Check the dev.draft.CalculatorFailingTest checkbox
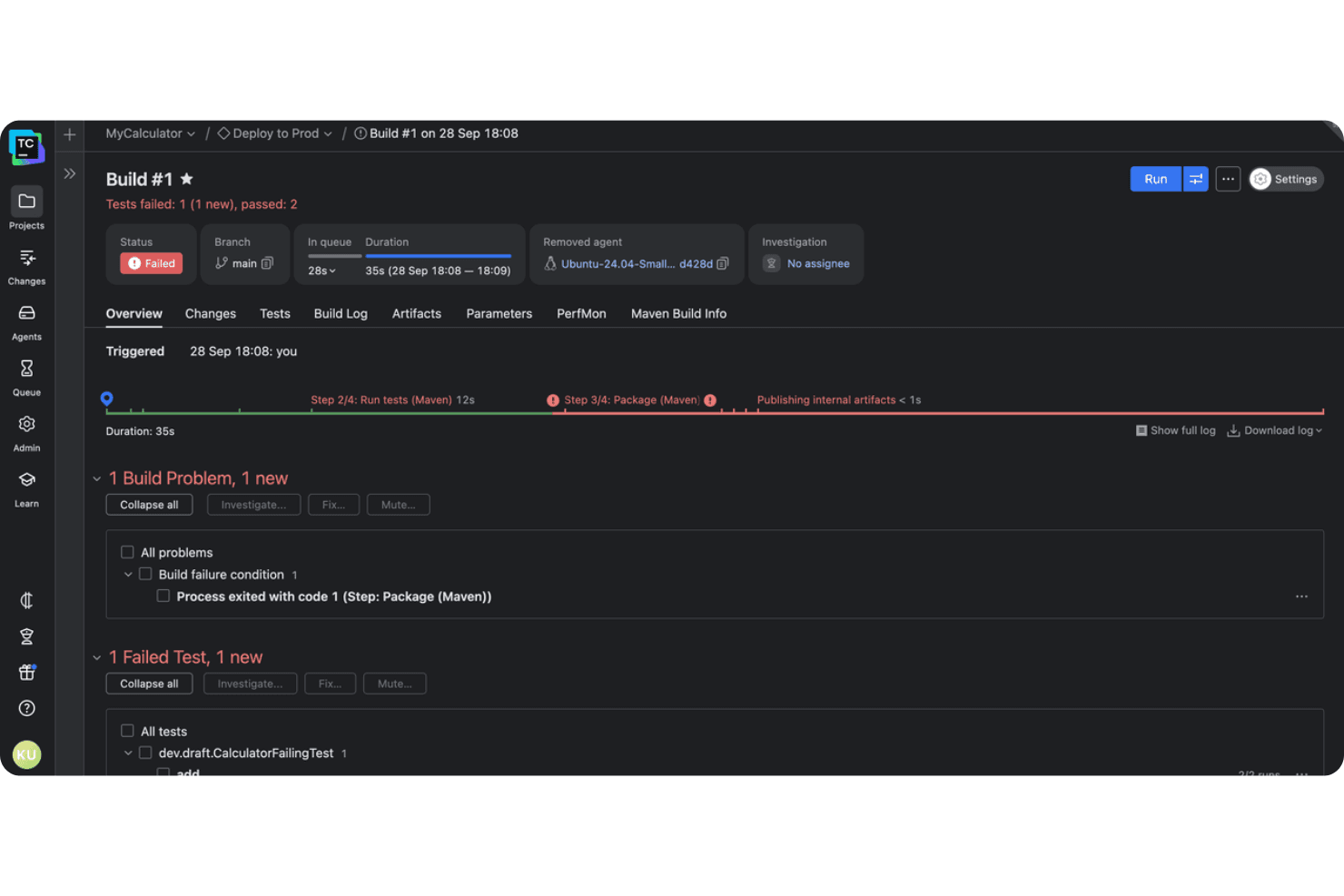This screenshot has width=1344, height=896. tap(145, 753)
